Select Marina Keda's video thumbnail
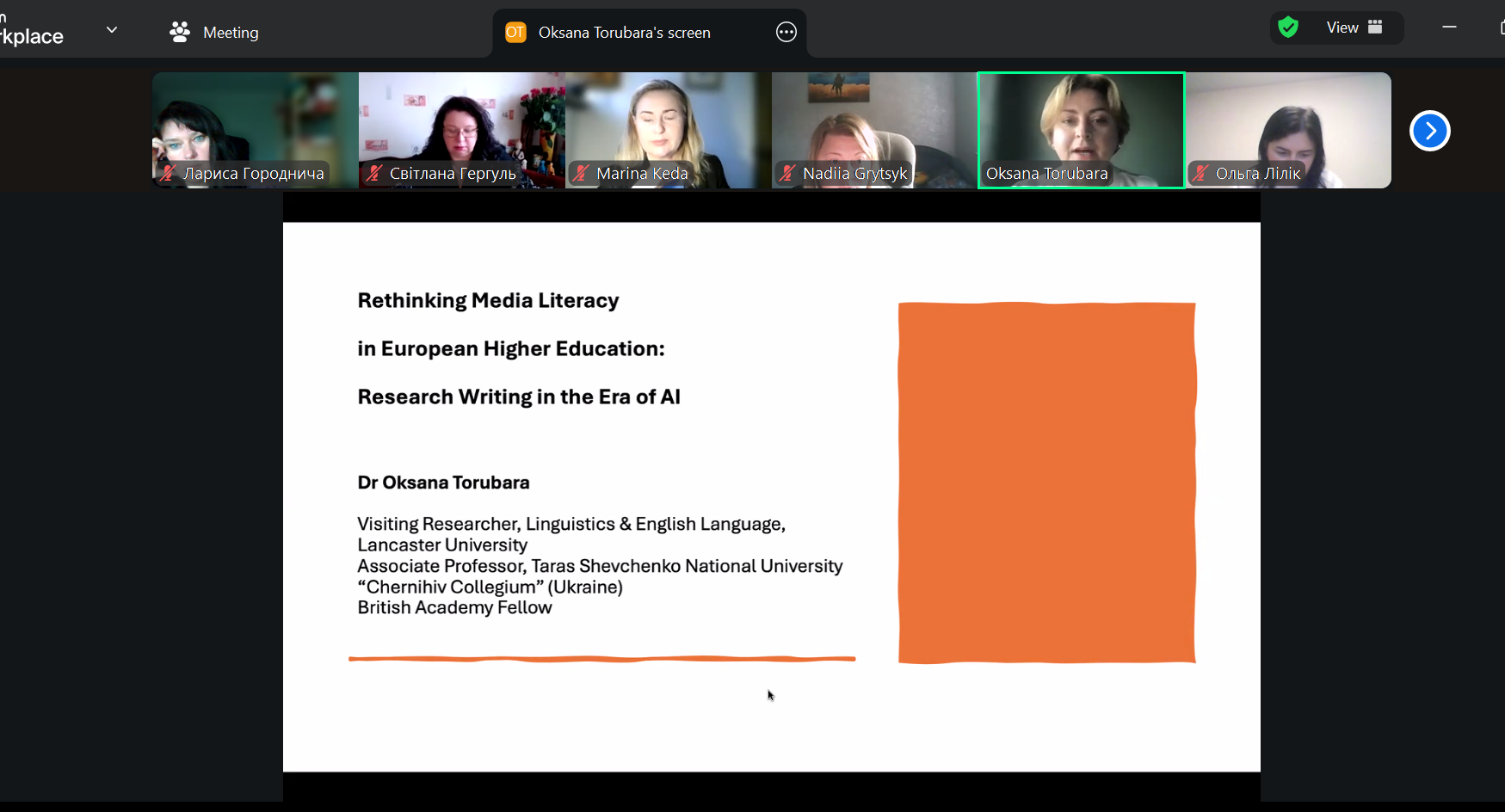 668,120
